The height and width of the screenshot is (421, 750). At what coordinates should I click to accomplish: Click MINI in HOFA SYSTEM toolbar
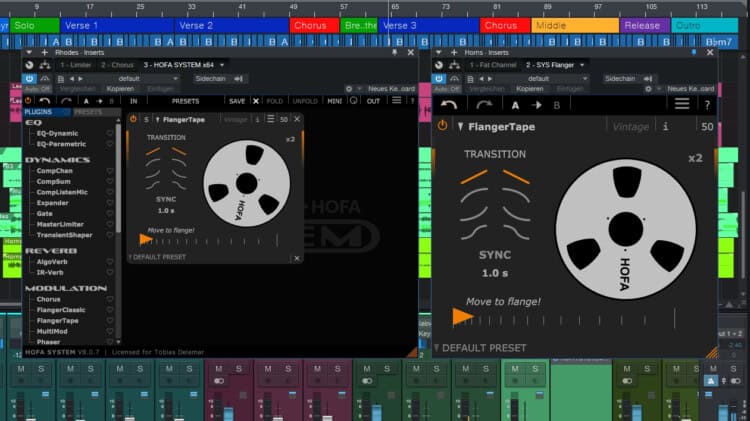coord(334,101)
